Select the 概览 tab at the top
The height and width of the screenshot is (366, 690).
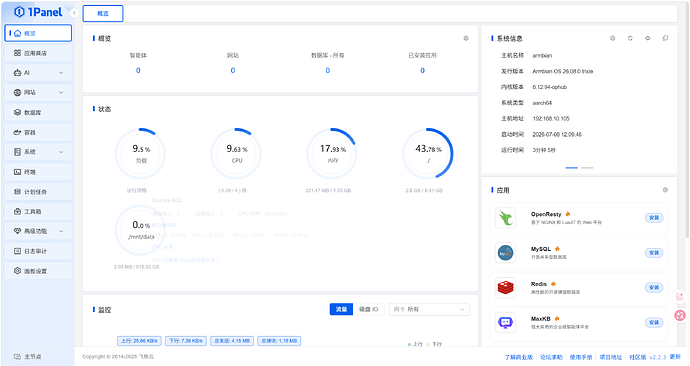(x=103, y=14)
